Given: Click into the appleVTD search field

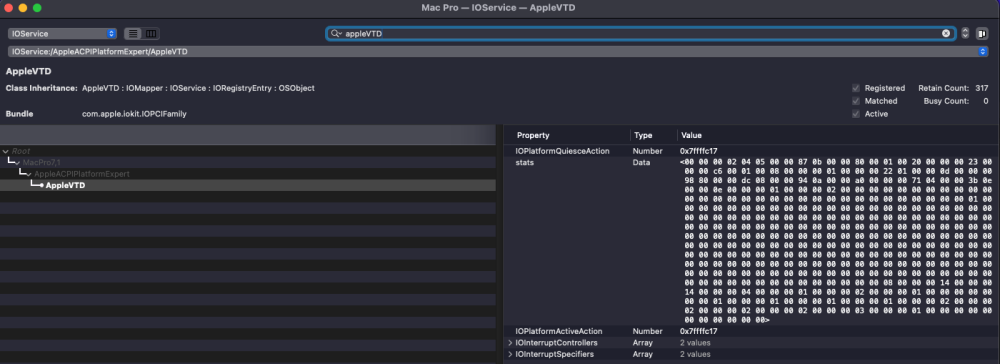Looking at the screenshot, I should click(x=641, y=34).
